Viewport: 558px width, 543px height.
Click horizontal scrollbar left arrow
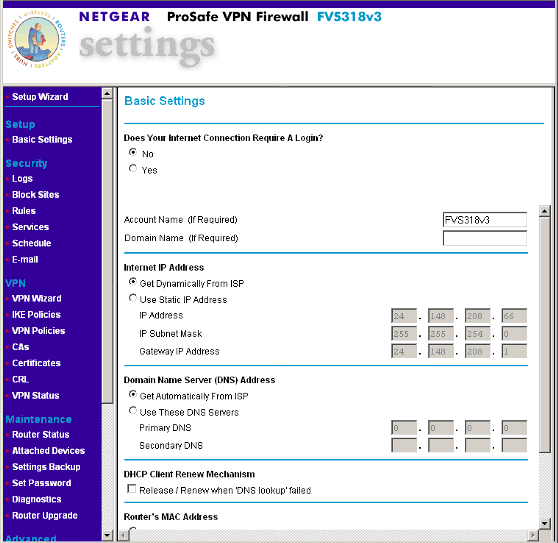123,535
